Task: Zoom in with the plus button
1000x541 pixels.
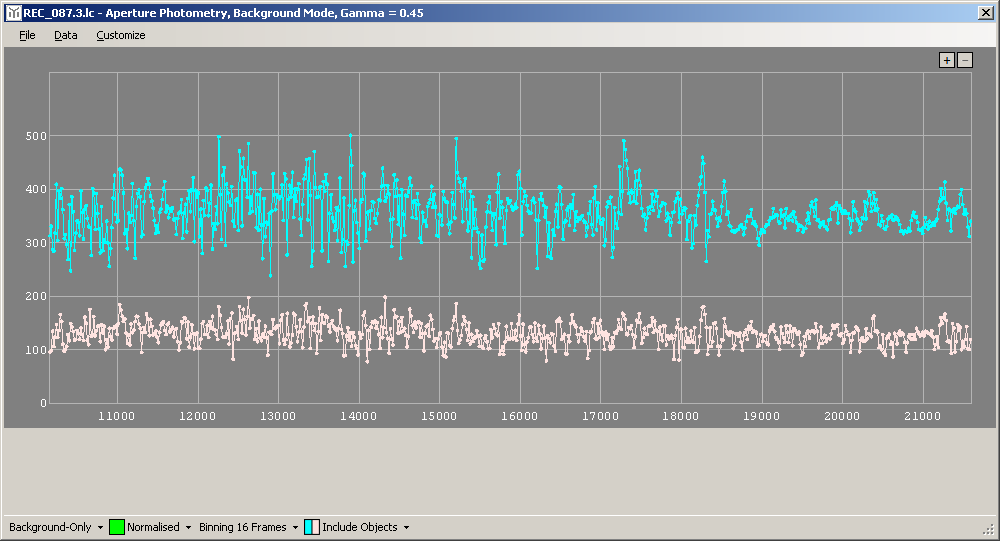Action: [946, 60]
